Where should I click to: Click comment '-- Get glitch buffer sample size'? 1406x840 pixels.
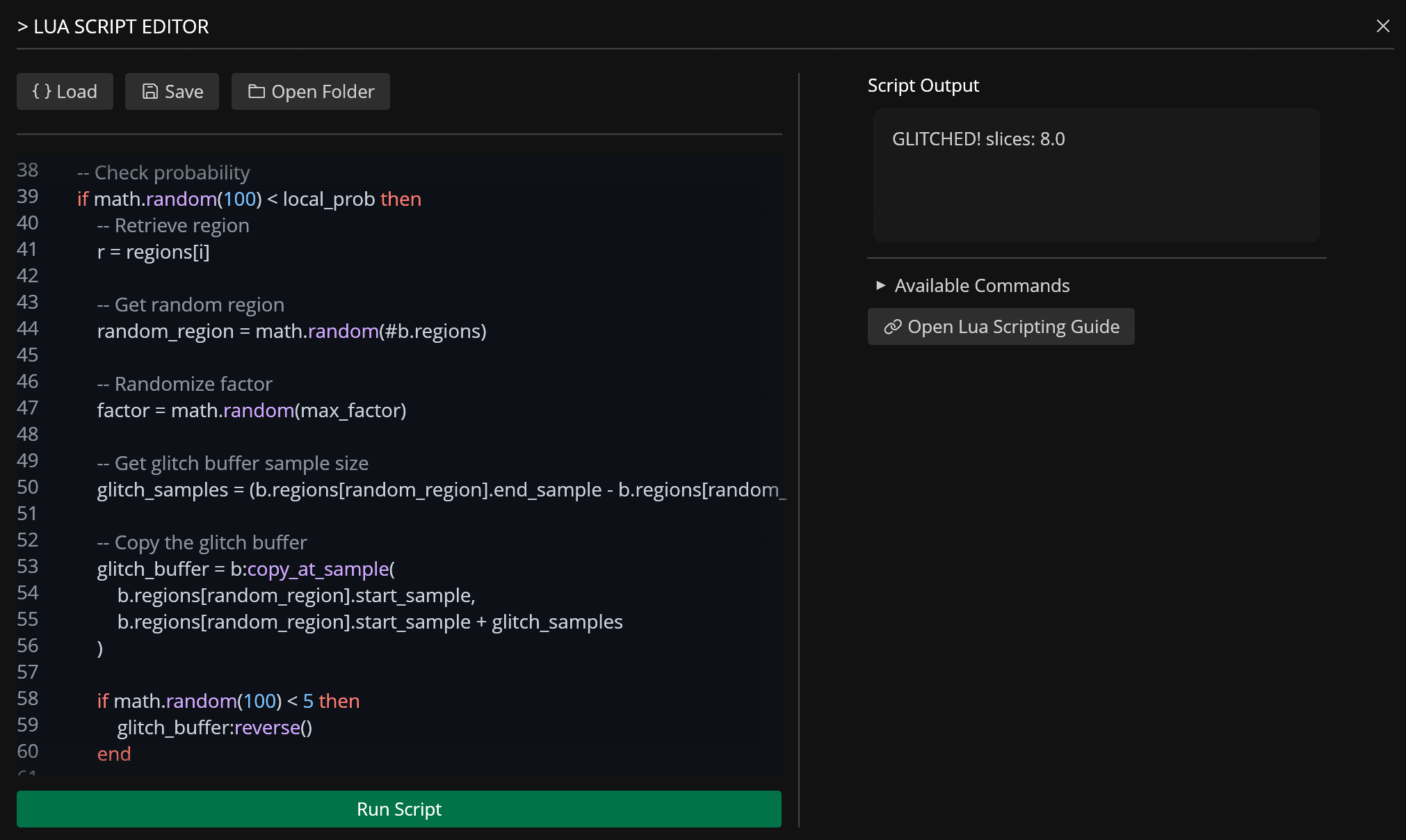[233, 463]
